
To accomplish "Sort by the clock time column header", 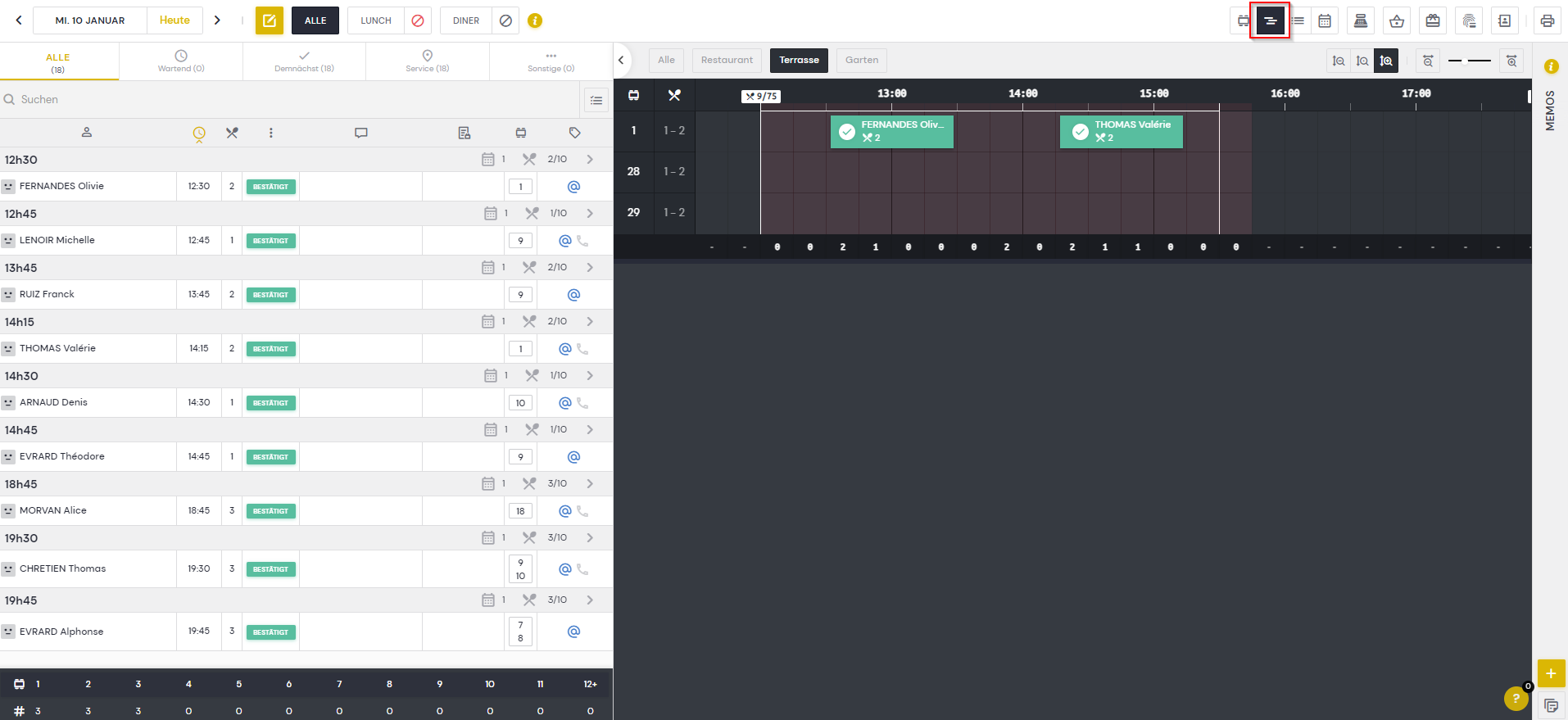I will tap(199, 134).
